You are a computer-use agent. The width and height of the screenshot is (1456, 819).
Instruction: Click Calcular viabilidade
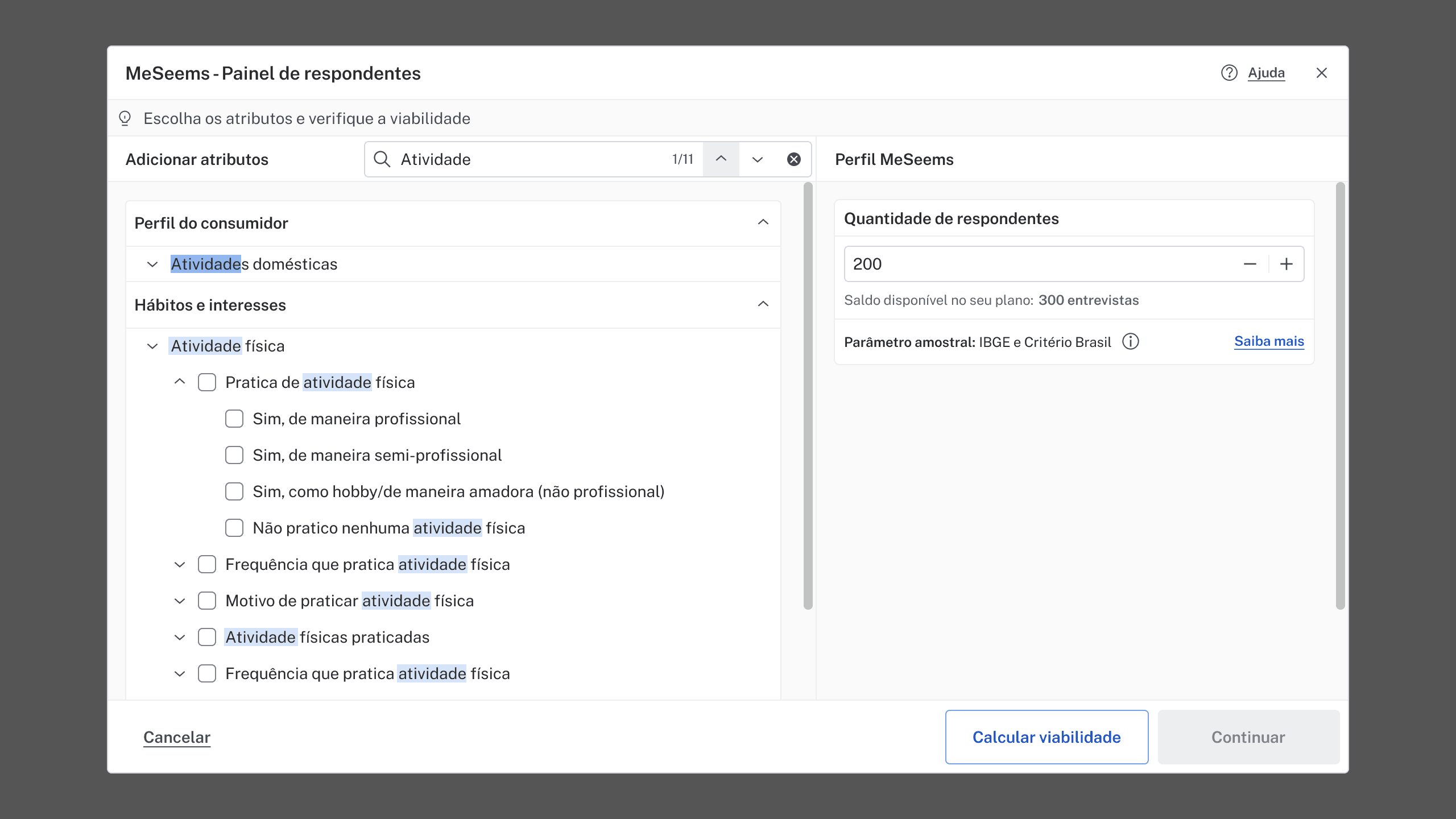click(x=1046, y=737)
